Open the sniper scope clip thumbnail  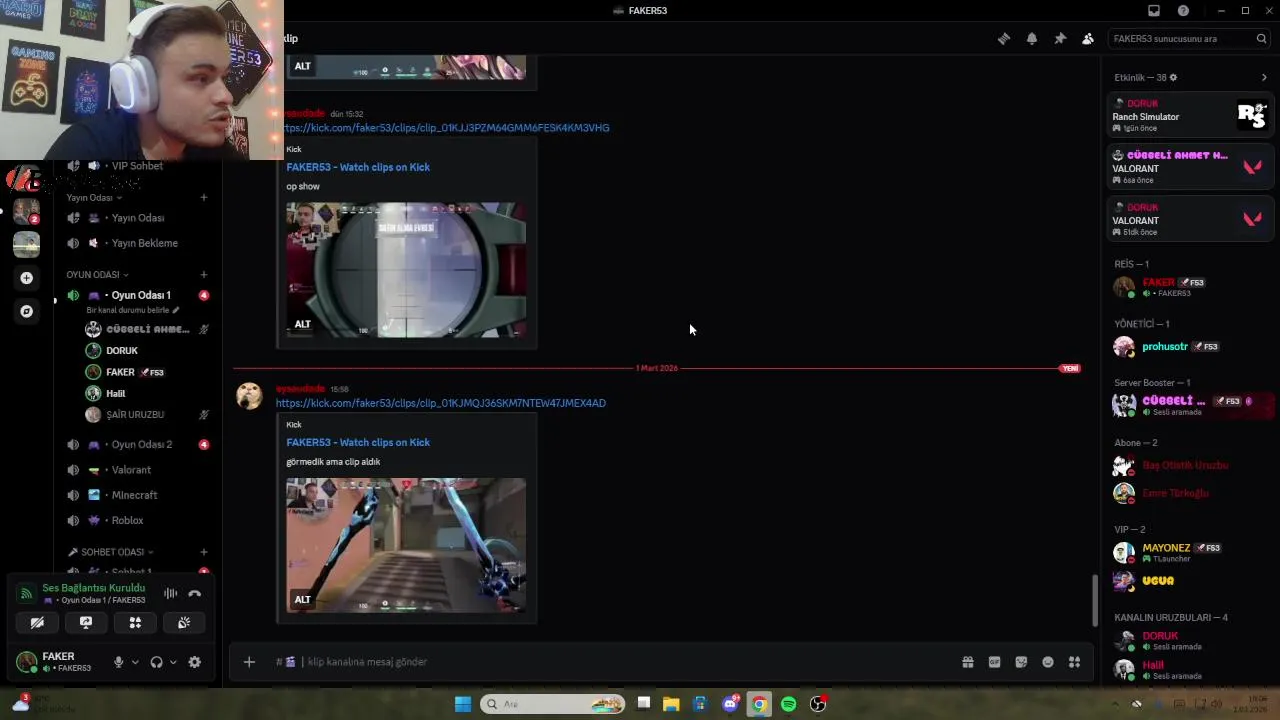pos(406,270)
